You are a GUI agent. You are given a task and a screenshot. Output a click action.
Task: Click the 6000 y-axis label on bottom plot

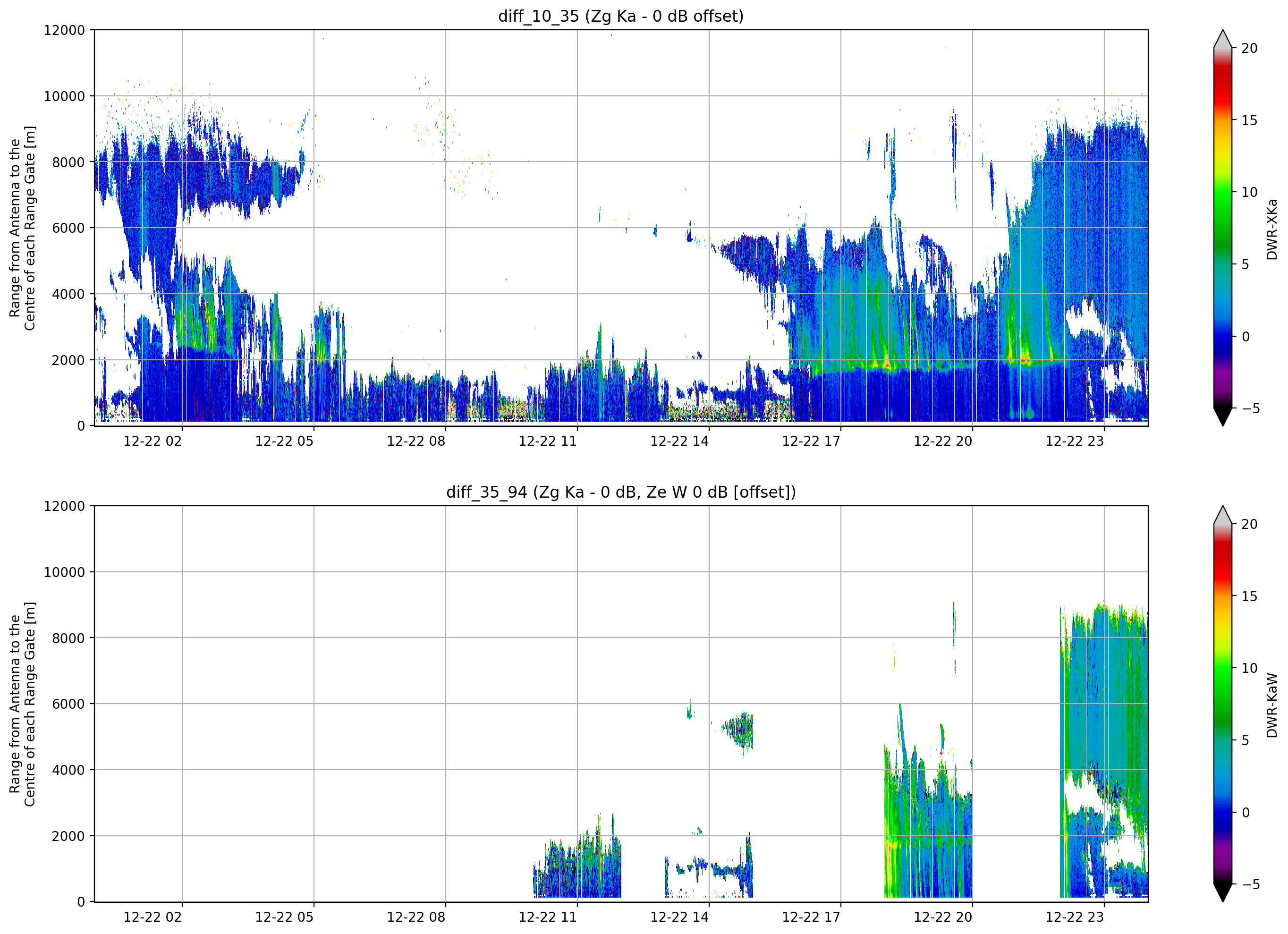[68, 704]
